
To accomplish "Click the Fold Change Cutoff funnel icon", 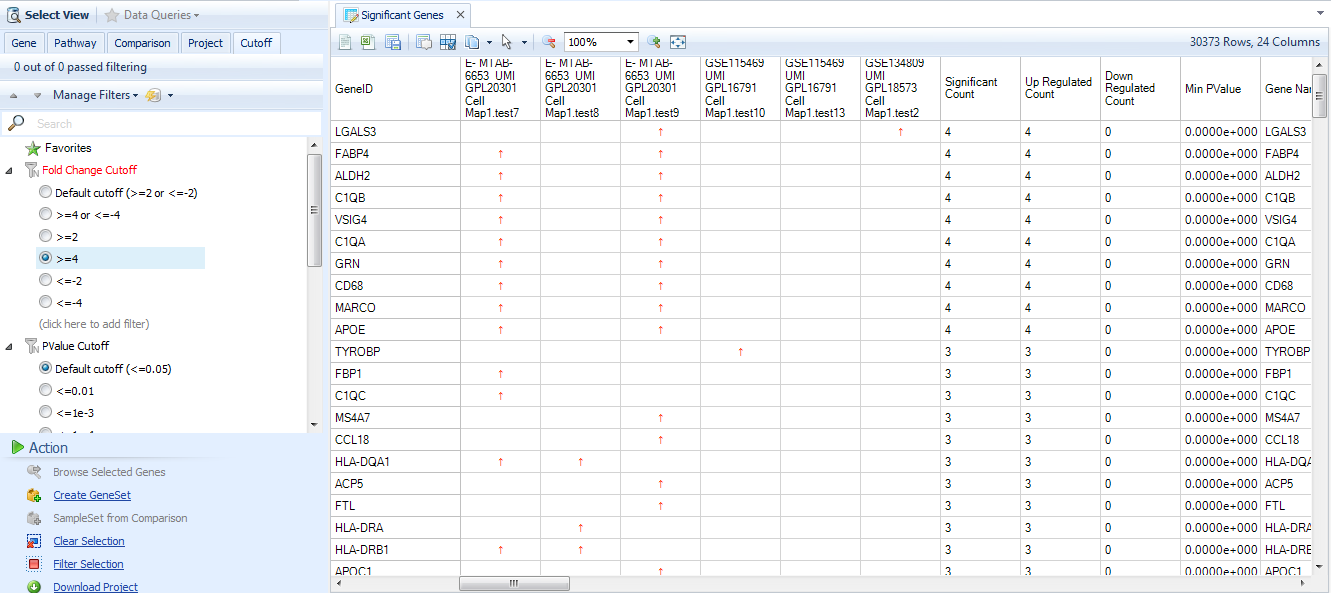I will tap(32, 170).
